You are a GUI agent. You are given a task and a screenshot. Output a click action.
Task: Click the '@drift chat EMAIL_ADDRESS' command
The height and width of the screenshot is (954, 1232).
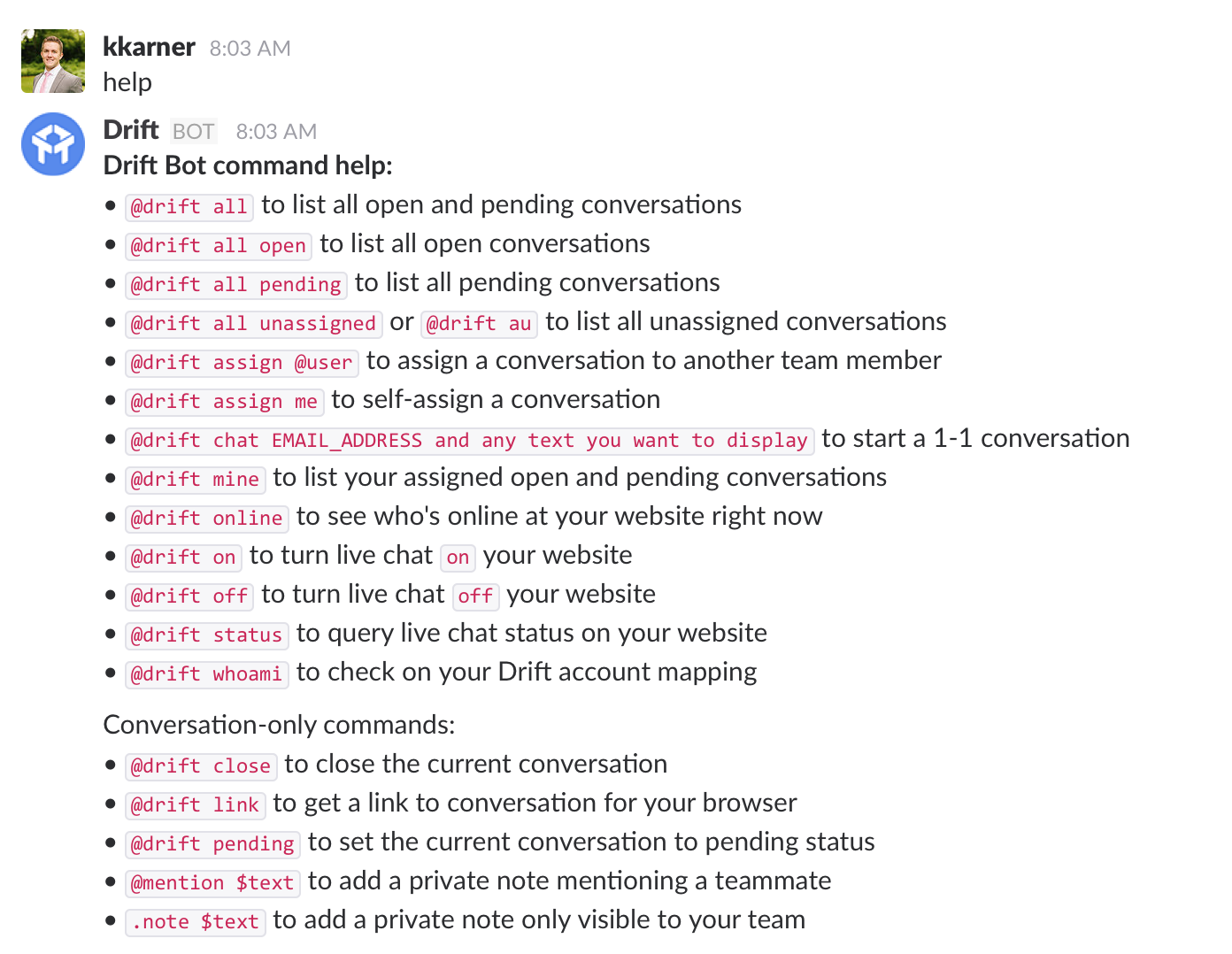(x=470, y=440)
